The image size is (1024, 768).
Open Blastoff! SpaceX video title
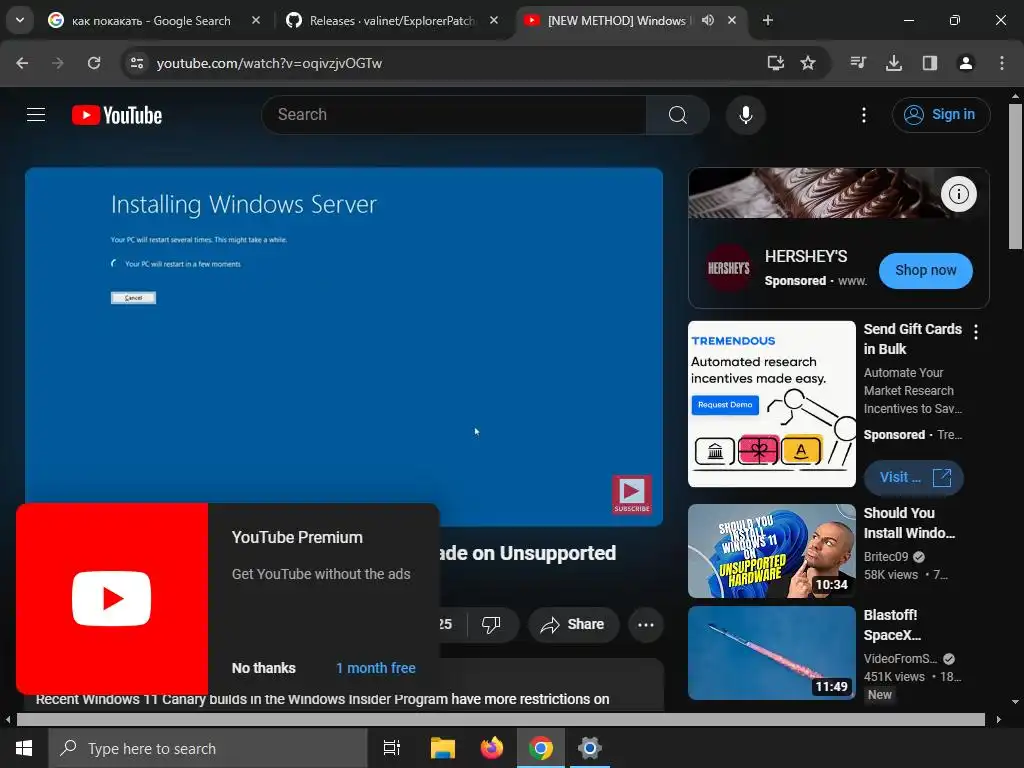pos(892,625)
